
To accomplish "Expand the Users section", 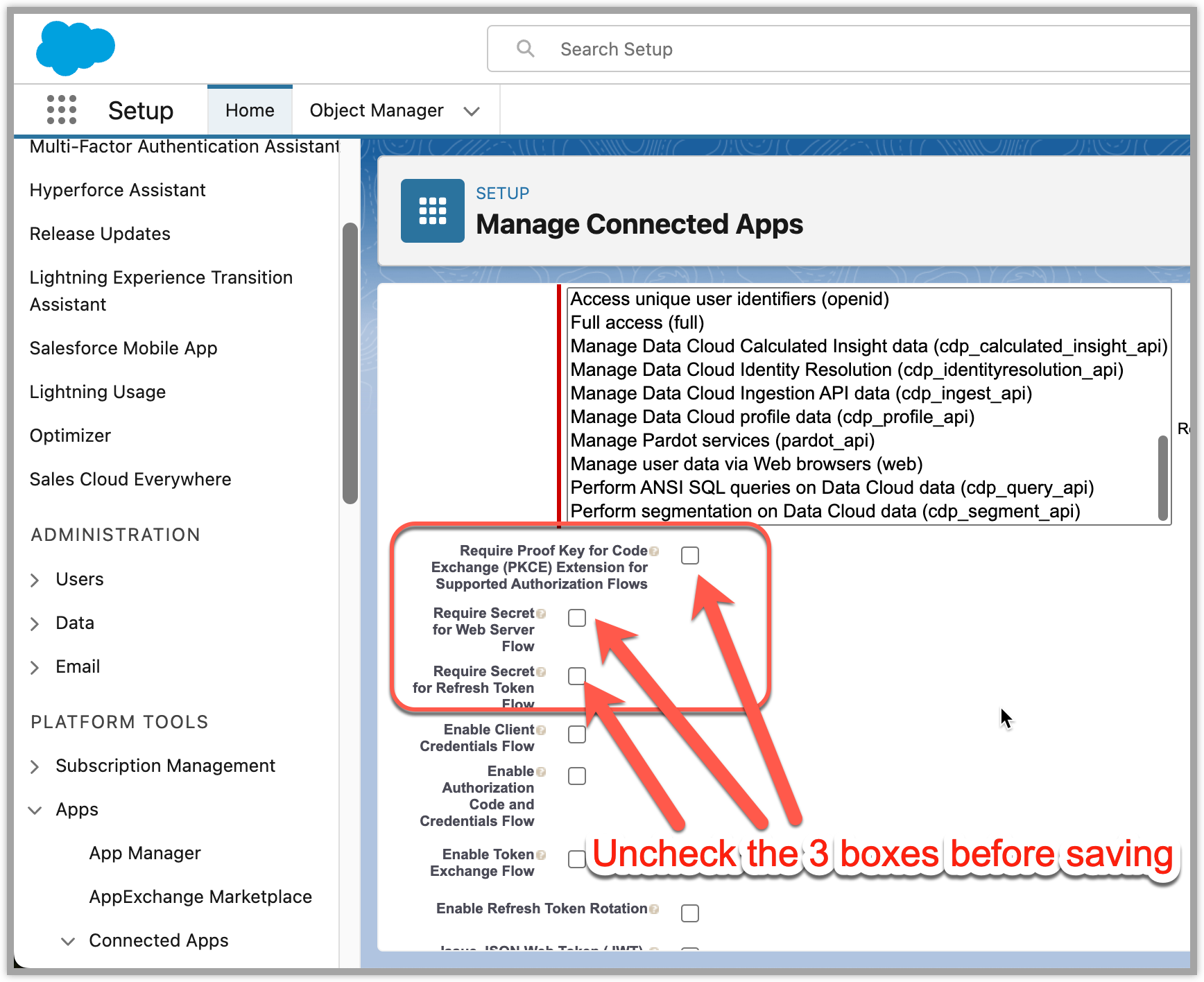I will click(35, 580).
